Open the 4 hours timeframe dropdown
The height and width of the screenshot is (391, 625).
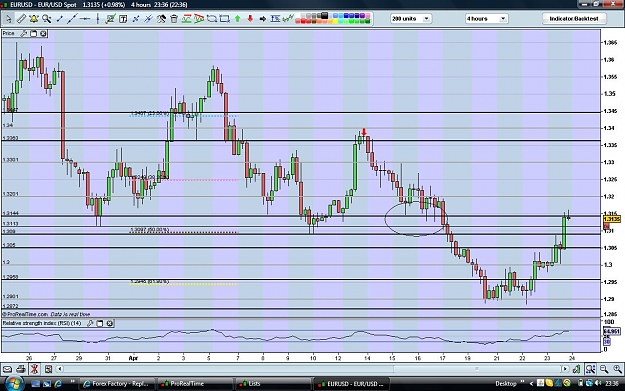click(486, 19)
